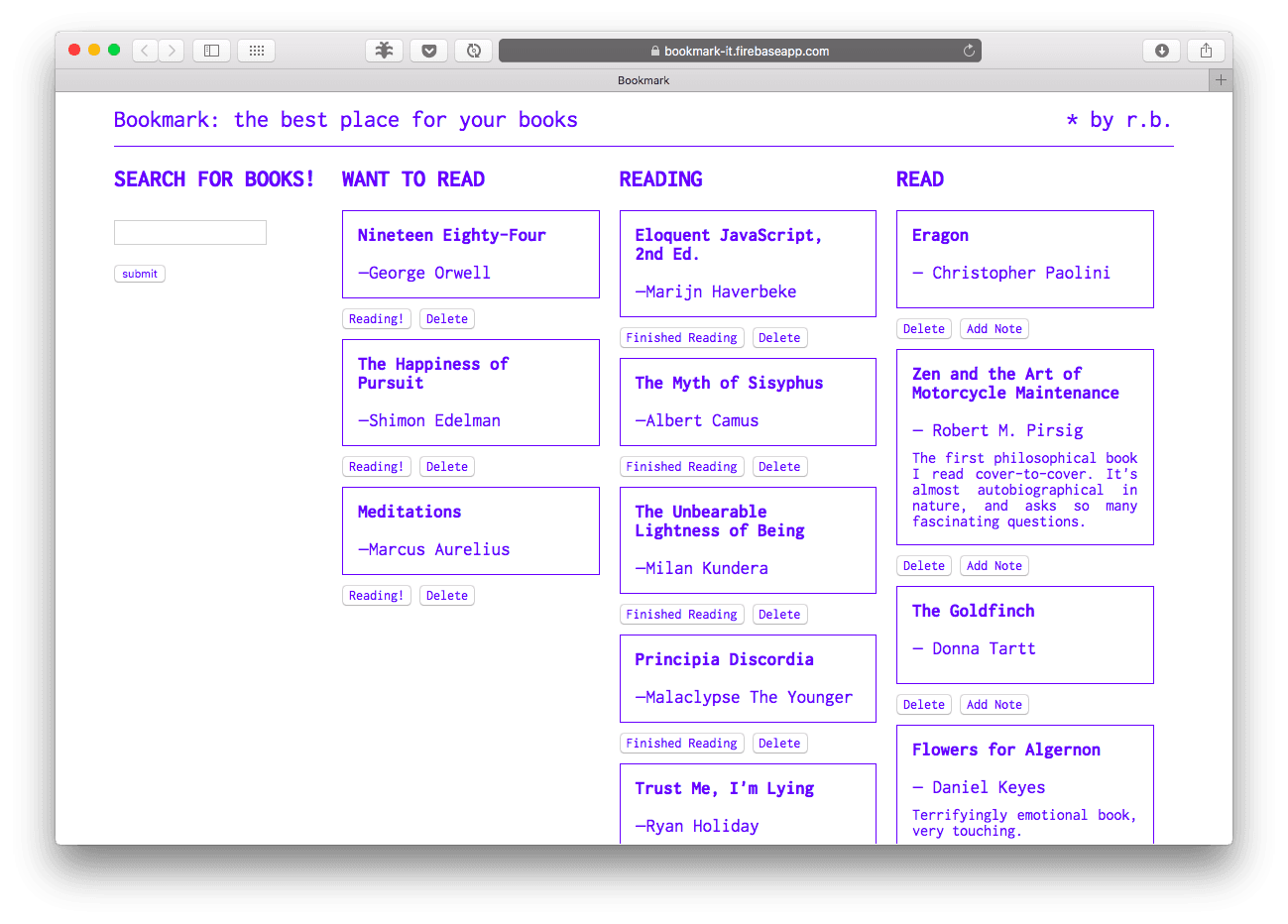Viewport: 1288px width, 924px height.
Task: Go forward with Safari's forward arrow
Action: point(172,51)
